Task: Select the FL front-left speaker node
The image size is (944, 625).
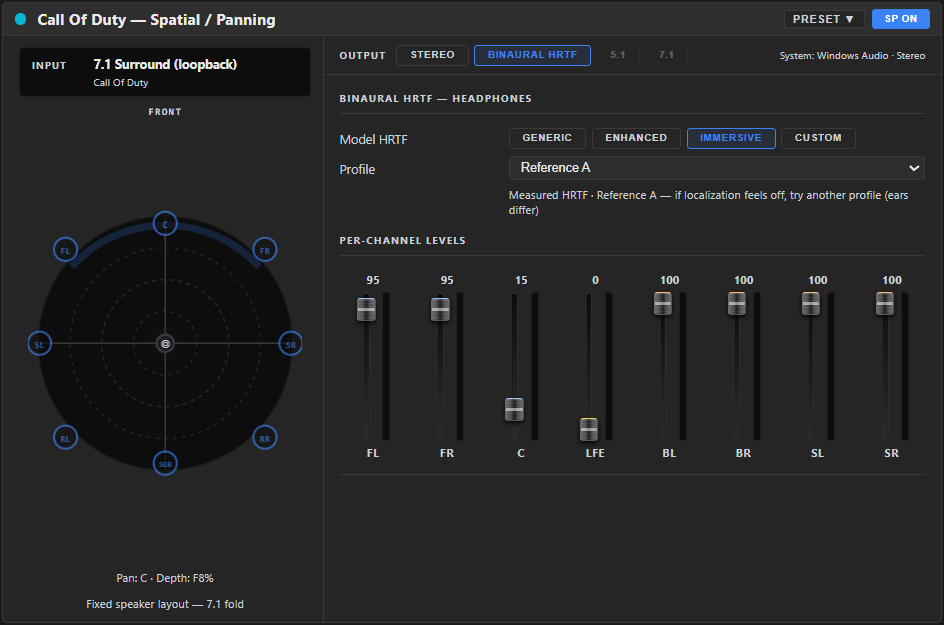Action: click(x=65, y=250)
